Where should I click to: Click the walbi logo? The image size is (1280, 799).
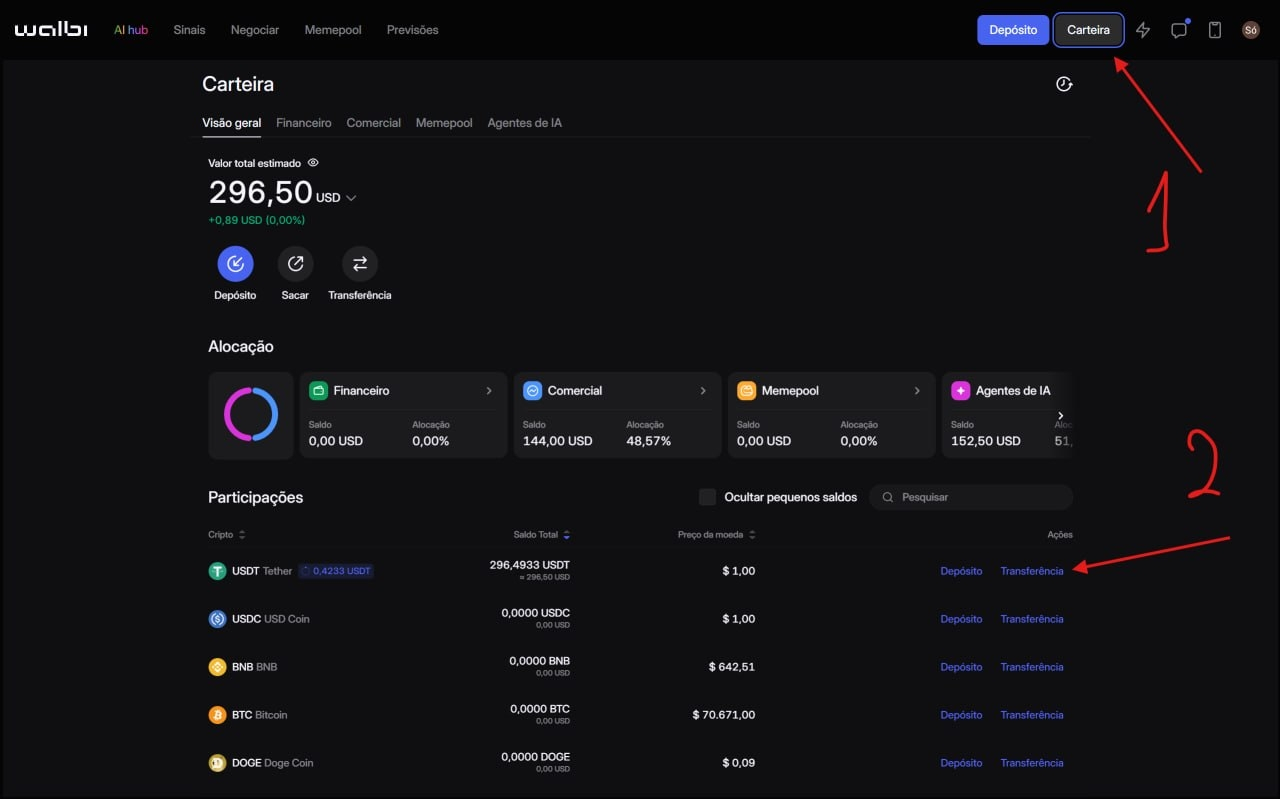click(51, 30)
